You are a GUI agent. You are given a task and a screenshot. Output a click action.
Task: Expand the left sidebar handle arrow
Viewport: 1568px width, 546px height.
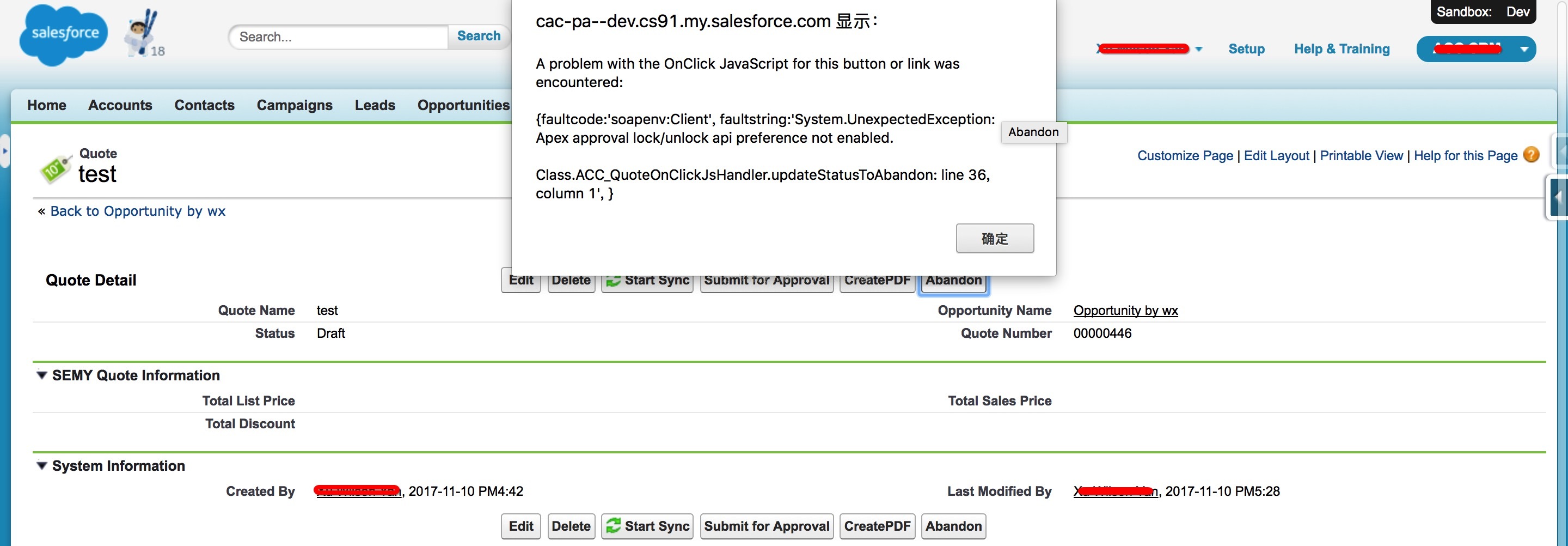click(x=5, y=150)
